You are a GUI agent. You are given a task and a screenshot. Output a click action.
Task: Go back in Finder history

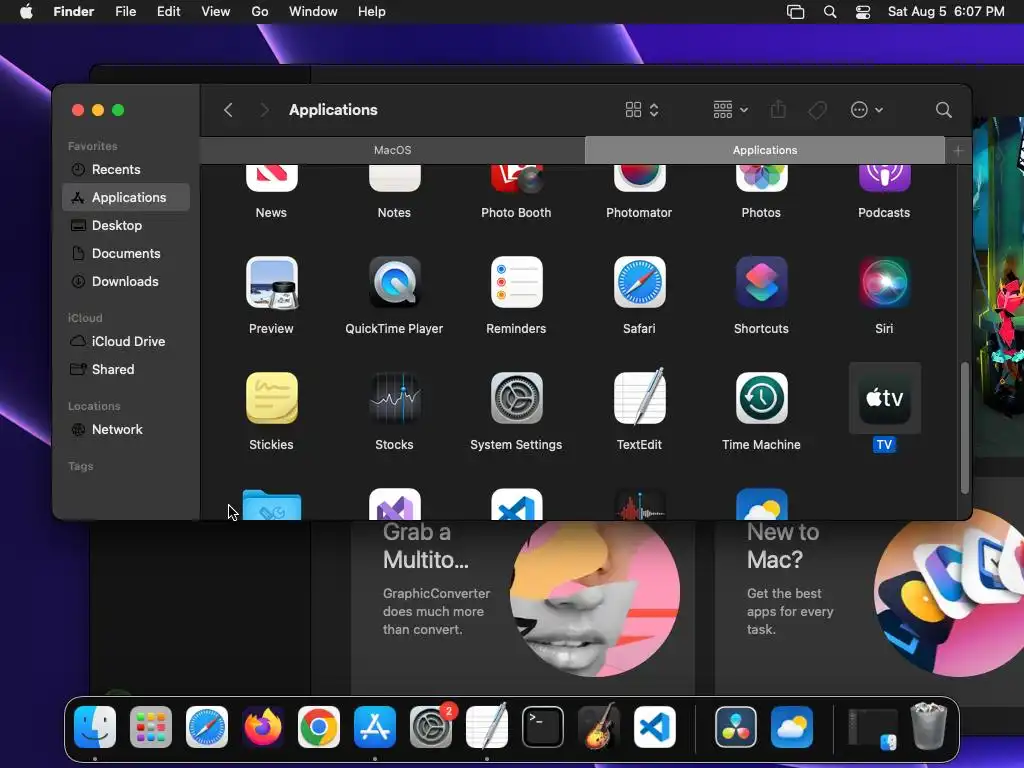pos(228,110)
